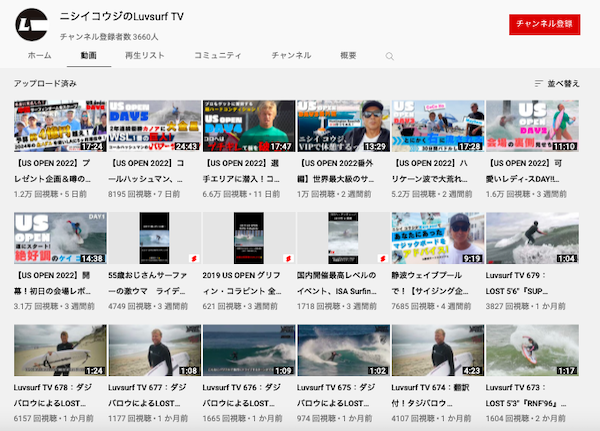Open title 【US OPEN 2022】選手エリアに潜入
The image size is (600, 431).
tap(241, 171)
